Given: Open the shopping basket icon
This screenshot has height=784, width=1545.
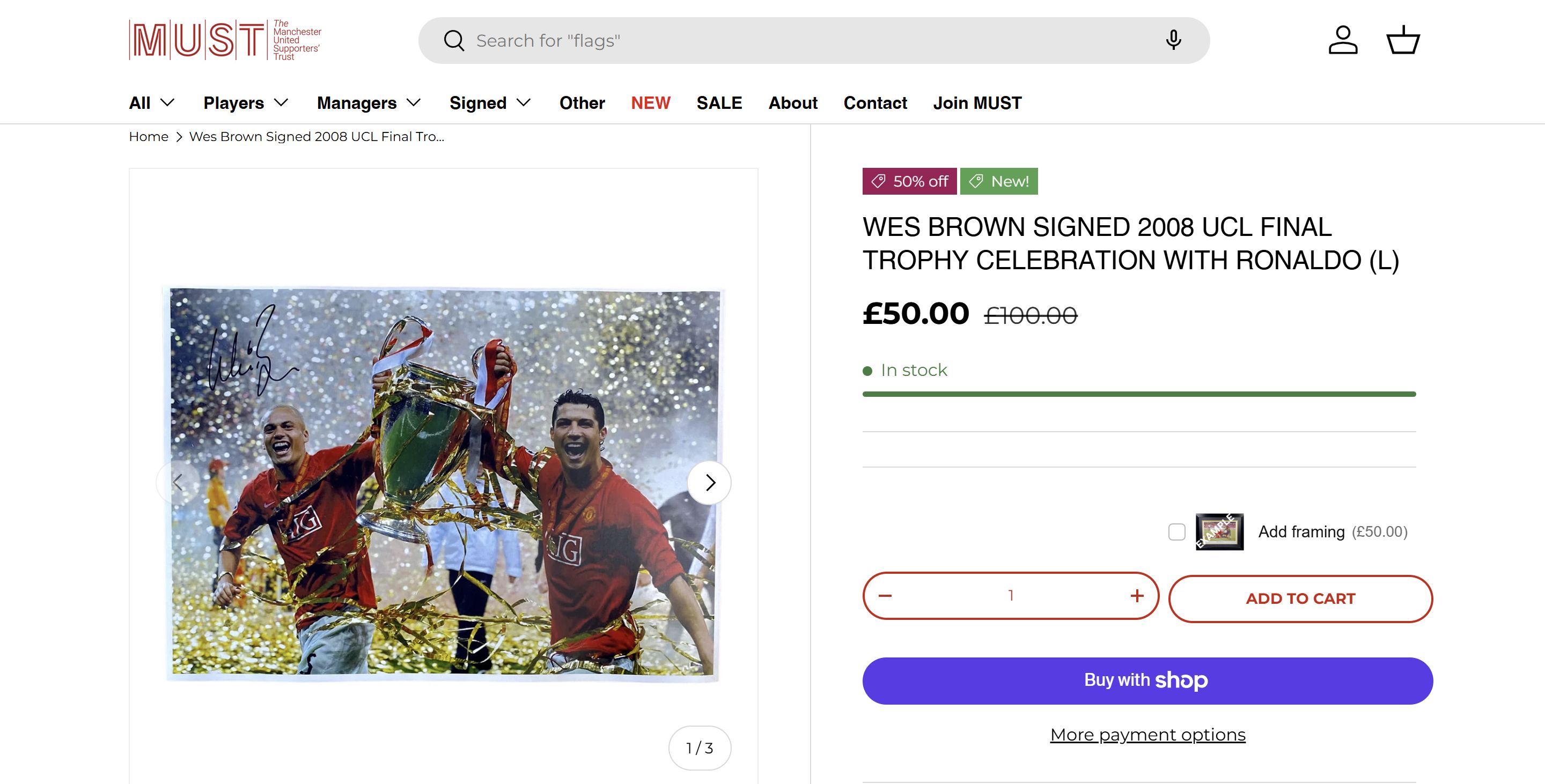Looking at the screenshot, I should click(x=1403, y=40).
